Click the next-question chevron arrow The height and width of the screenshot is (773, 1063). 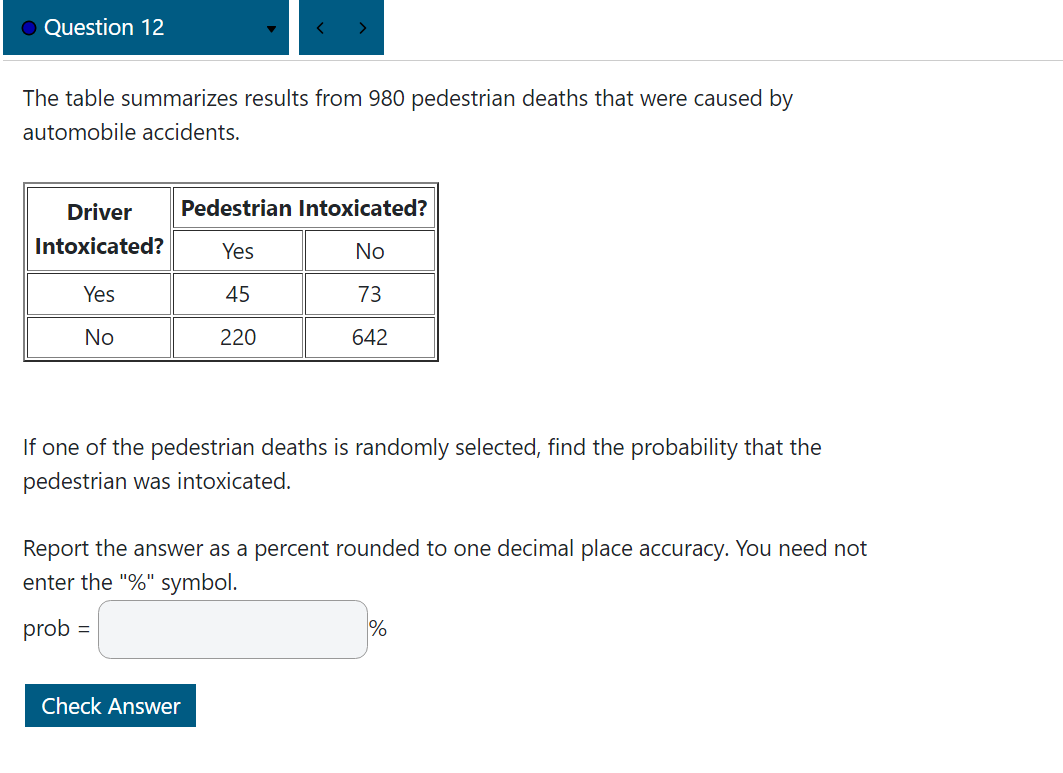(363, 27)
